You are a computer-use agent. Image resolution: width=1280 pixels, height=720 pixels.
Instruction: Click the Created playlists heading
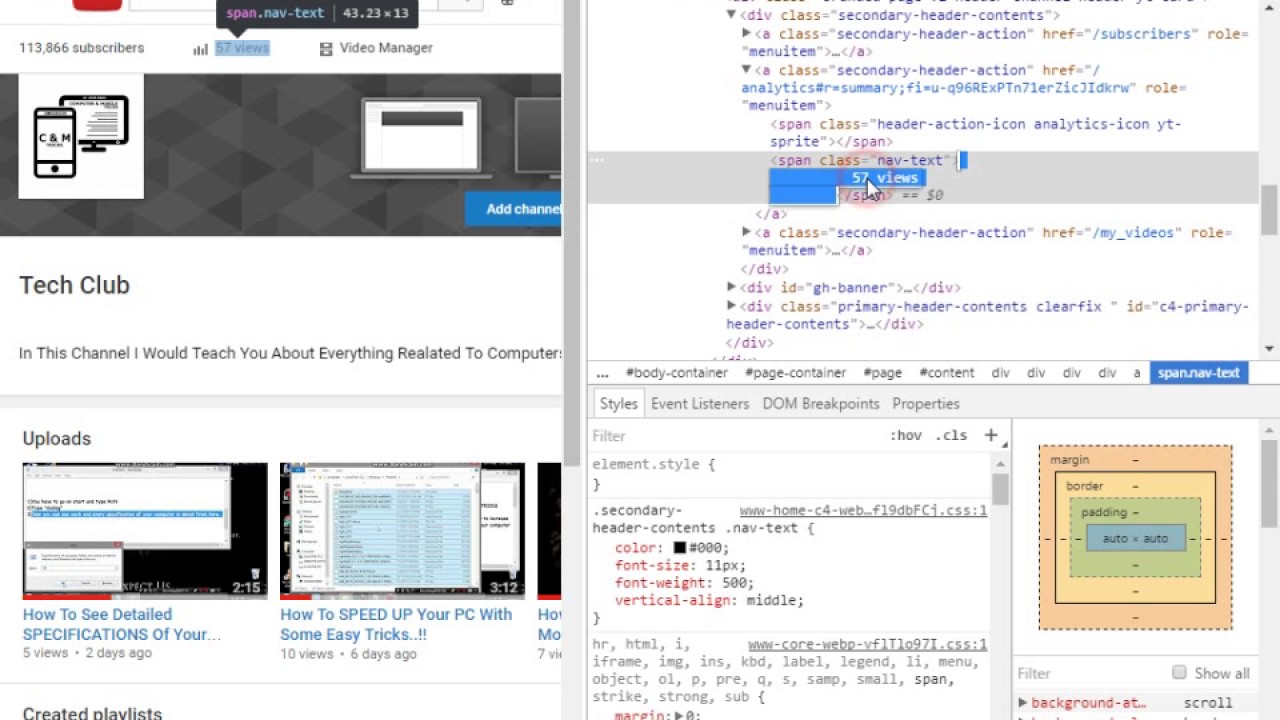(92, 714)
